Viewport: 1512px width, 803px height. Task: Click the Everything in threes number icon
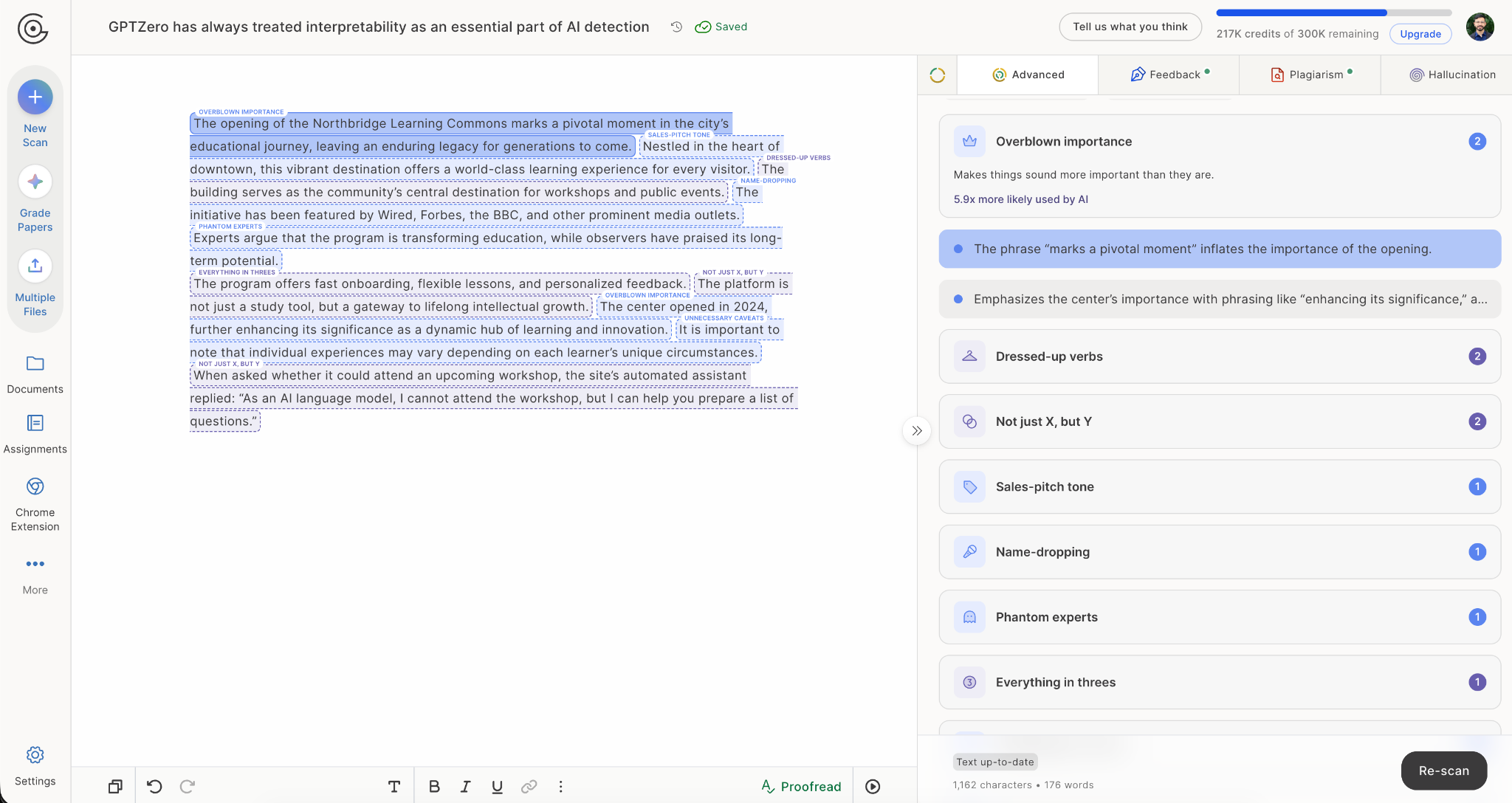pos(969,682)
